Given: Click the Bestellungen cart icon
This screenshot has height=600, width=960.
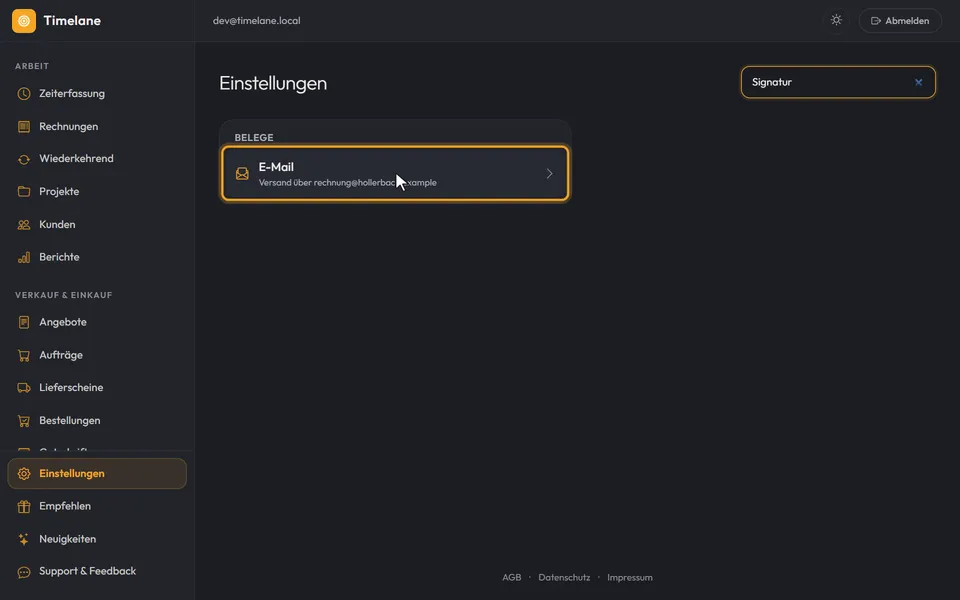Looking at the screenshot, I should (24, 421).
